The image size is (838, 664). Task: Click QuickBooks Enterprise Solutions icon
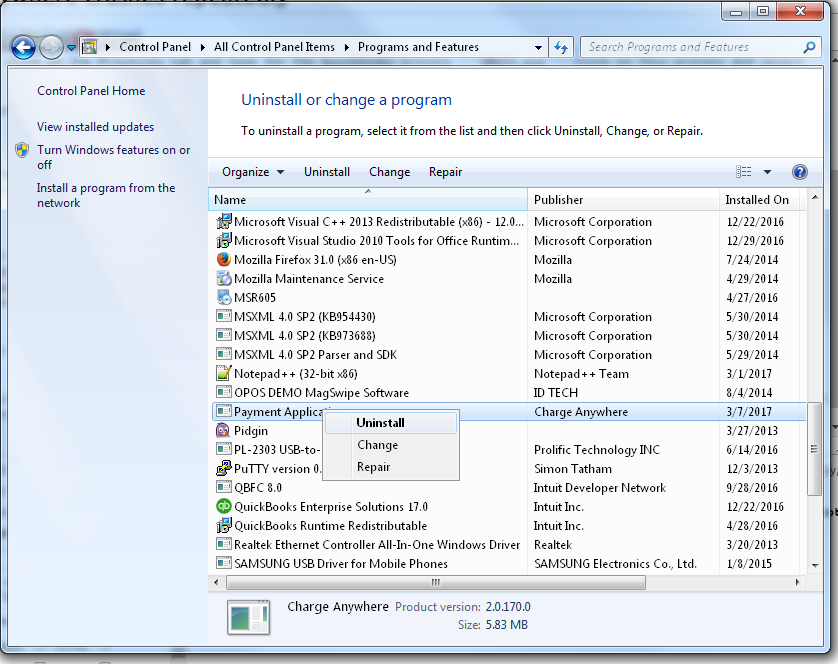[224, 507]
